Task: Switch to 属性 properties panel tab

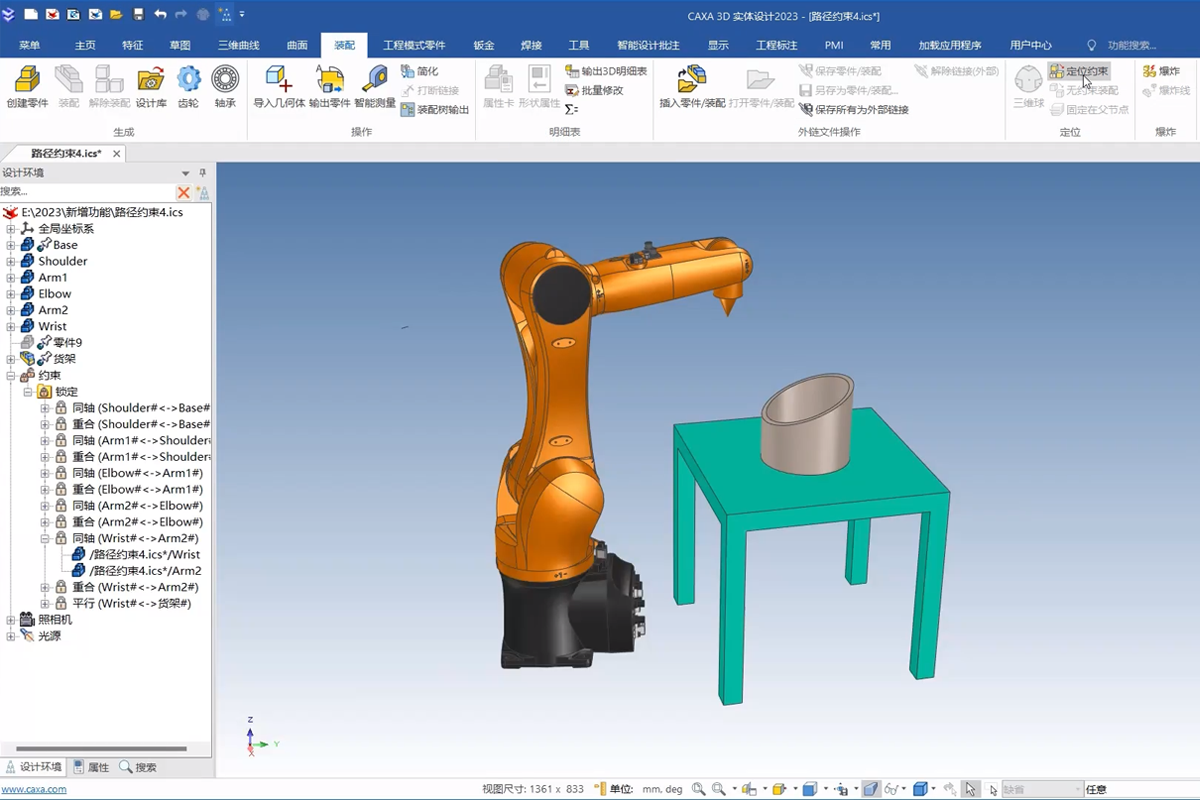Action: [91, 767]
